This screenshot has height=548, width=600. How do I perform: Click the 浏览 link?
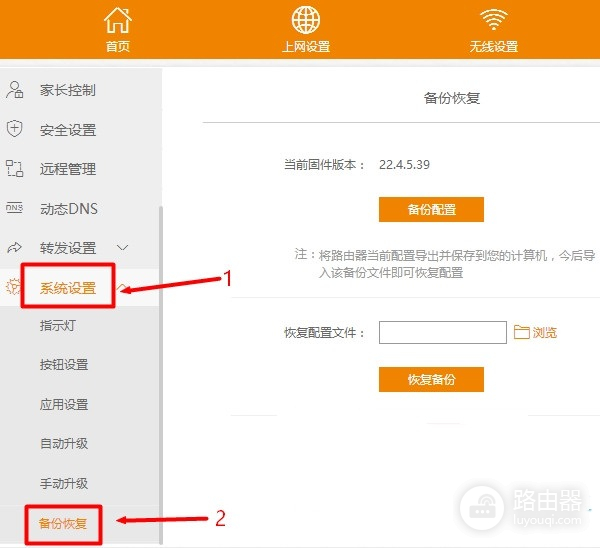point(545,332)
